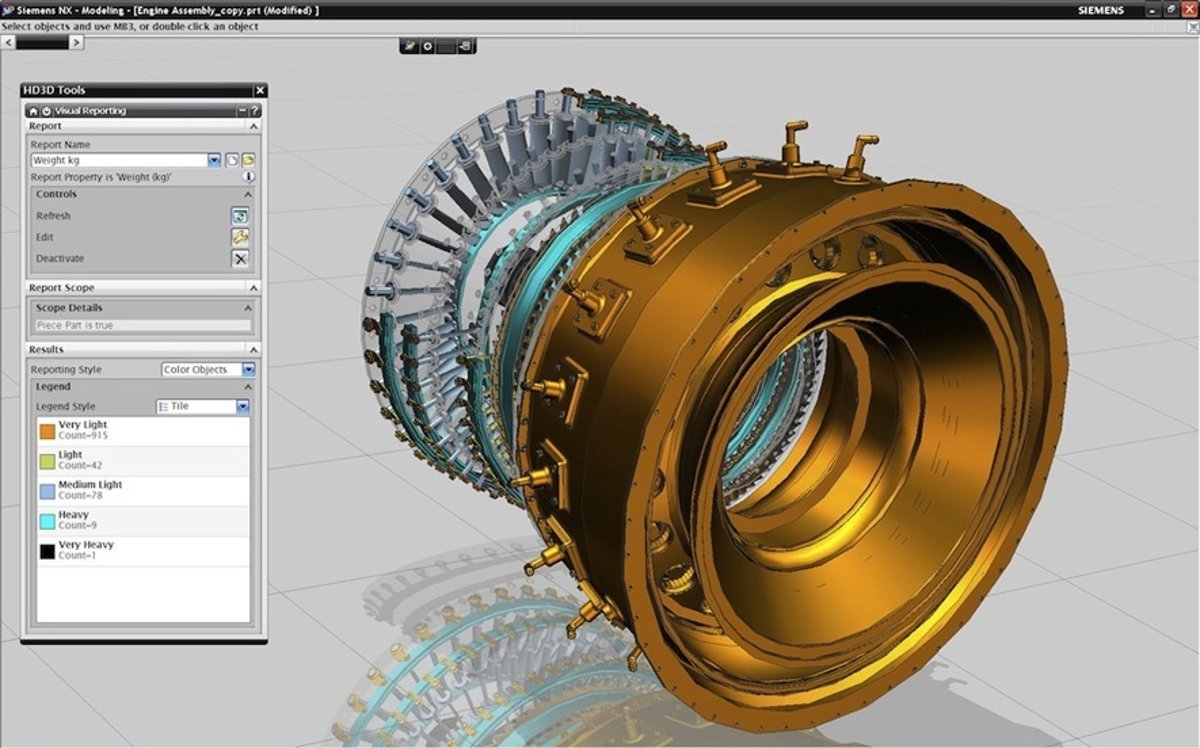Open the Legend Style Tile dropdown
Screen dimensions: 1200x748
[x=242, y=407]
